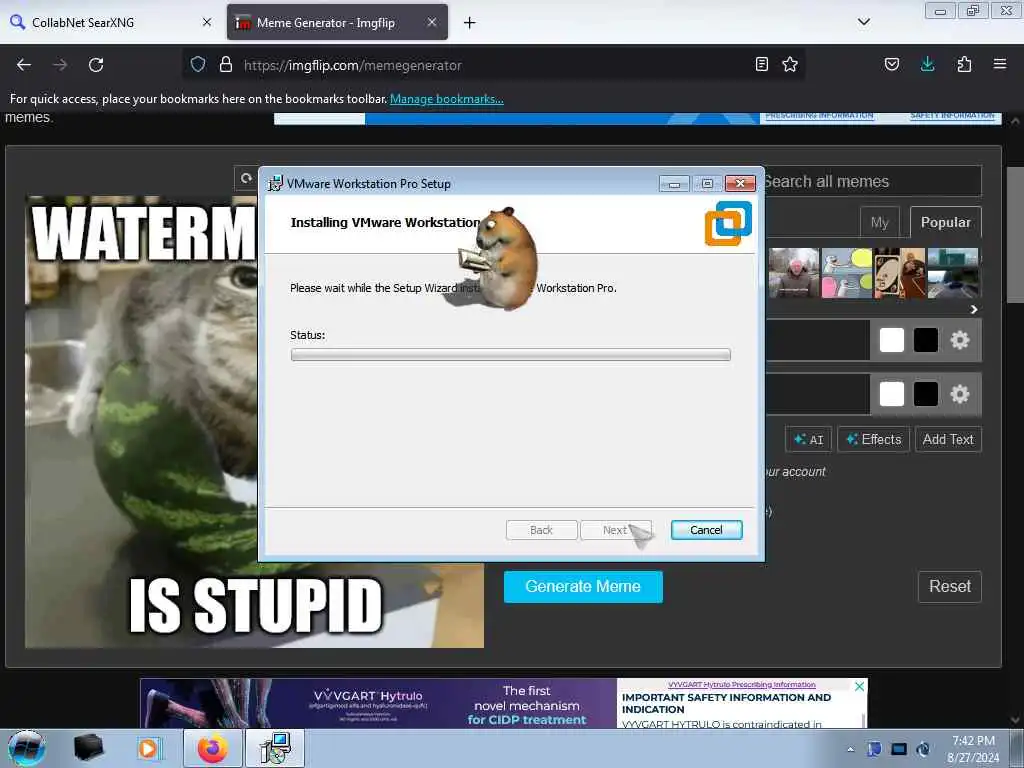Switch to Firefox in the taskbar
This screenshot has width=1024, height=768.
point(212,748)
